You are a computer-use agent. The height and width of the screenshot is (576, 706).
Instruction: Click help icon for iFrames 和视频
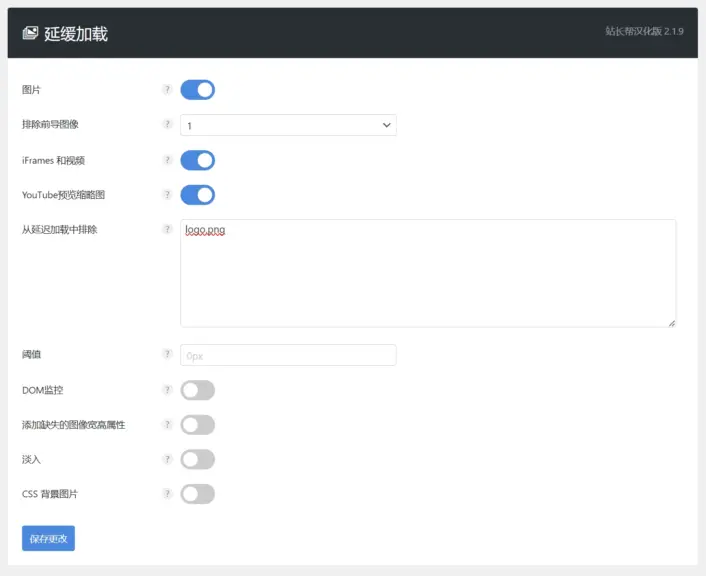pyautogui.click(x=167, y=160)
